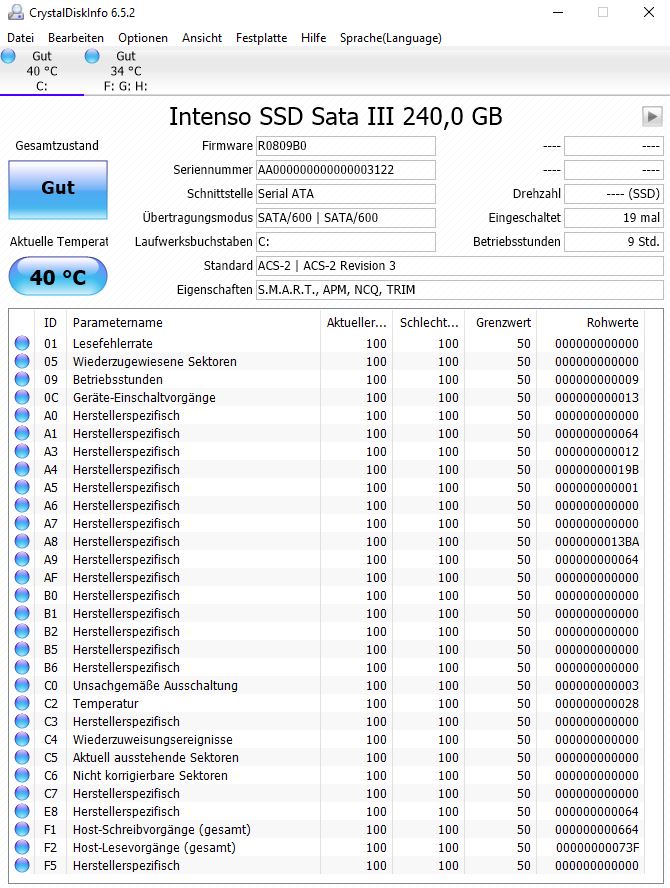Screen dimensions: 670x888
Task: Select the Geräte-Einschaltvorgänge row text
Action: point(144,398)
